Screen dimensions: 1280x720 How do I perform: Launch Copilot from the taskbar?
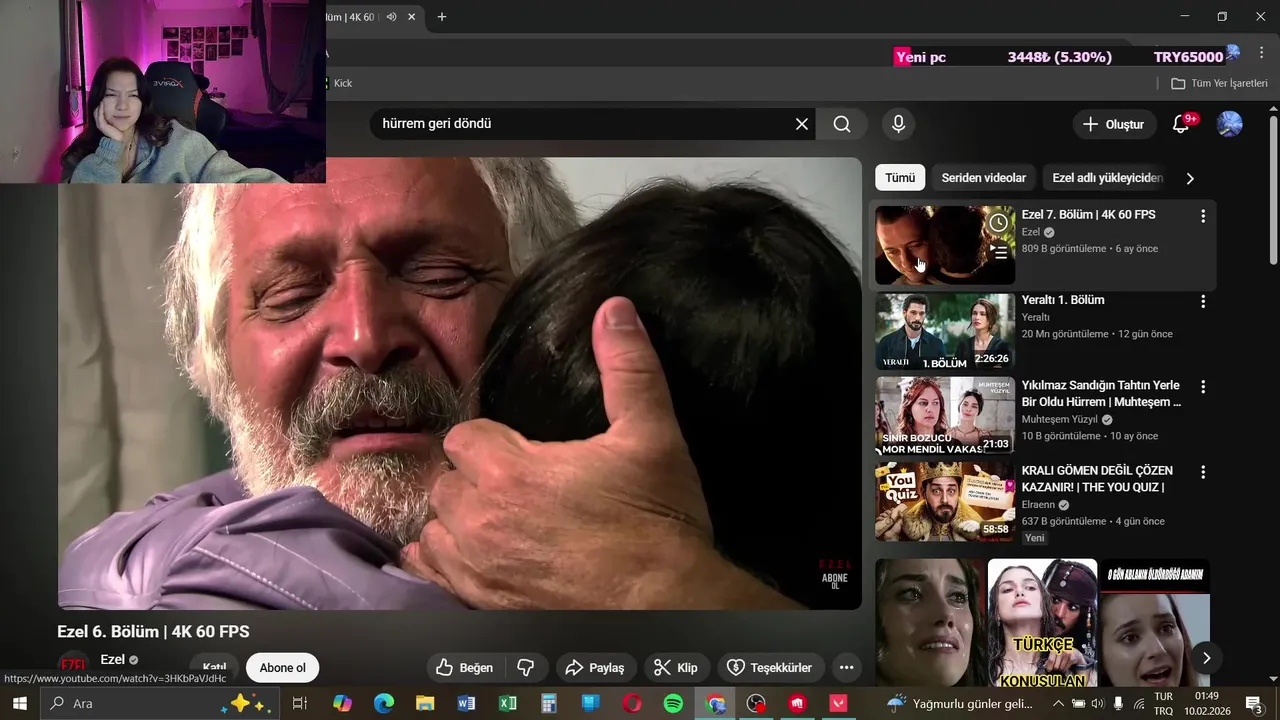pyautogui.click(x=342, y=704)
